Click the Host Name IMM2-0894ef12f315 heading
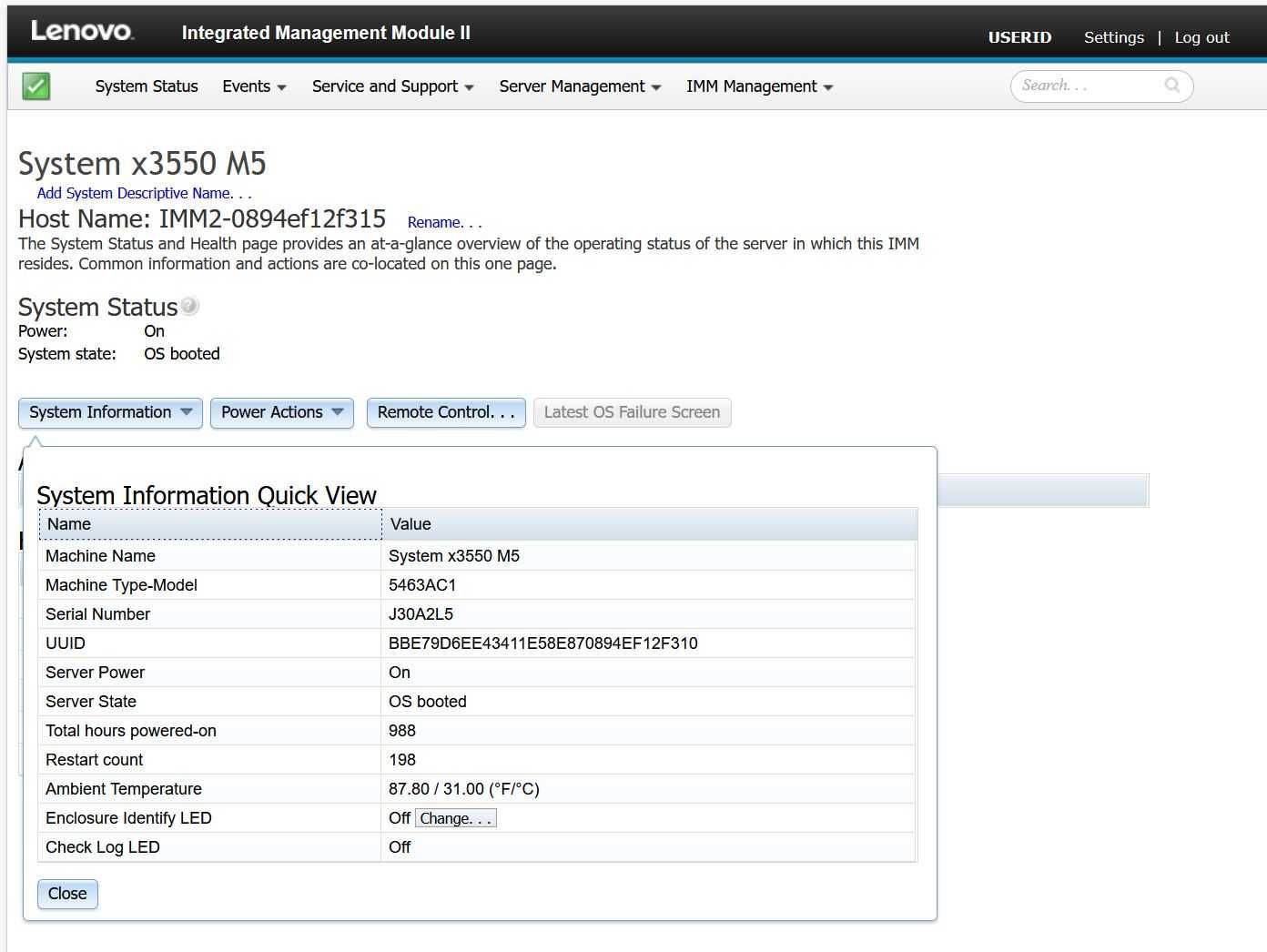 point(202,219)
